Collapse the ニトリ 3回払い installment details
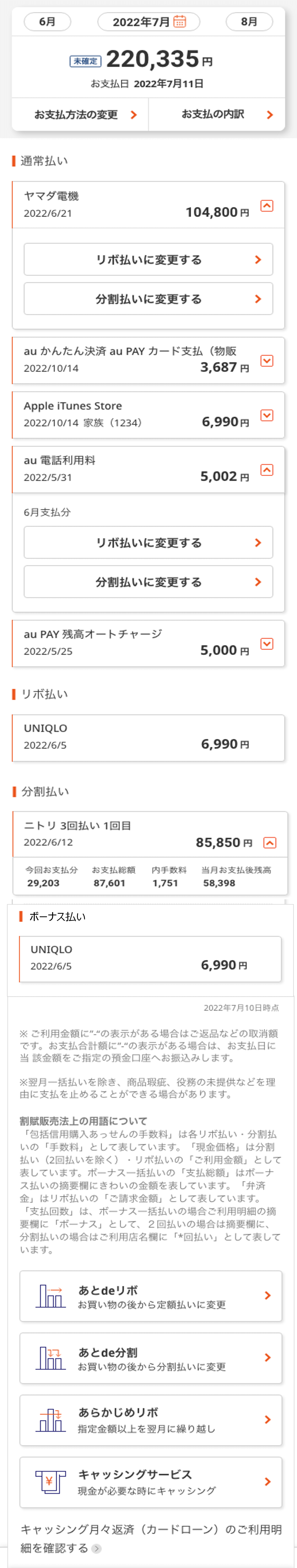297x1568 pixels. (x=270, y=842)
